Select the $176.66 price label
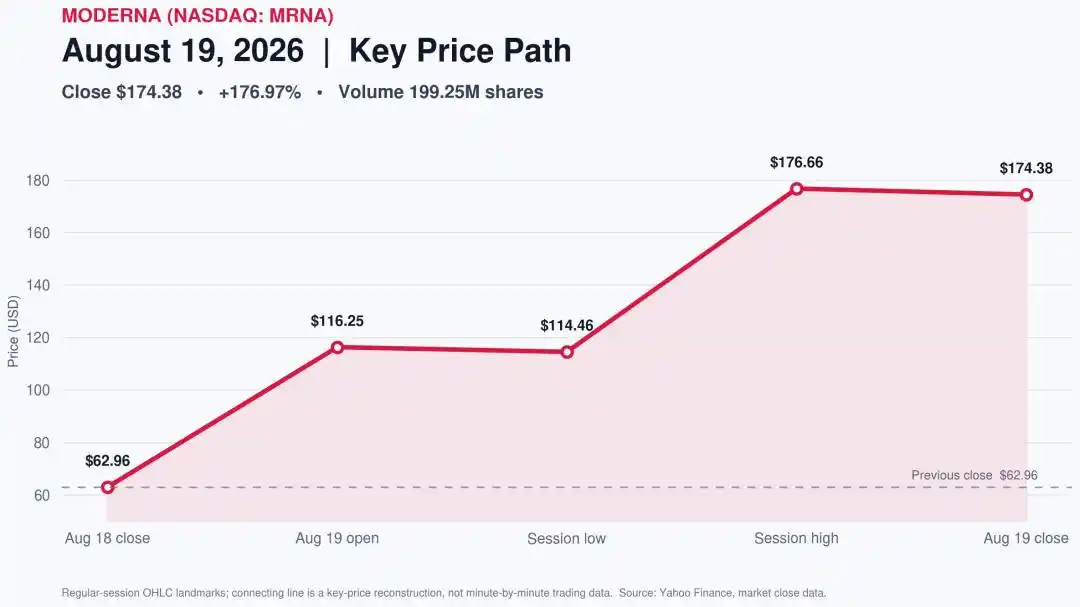This screenshot has height=607, width=1080. (x=796, y=163)
